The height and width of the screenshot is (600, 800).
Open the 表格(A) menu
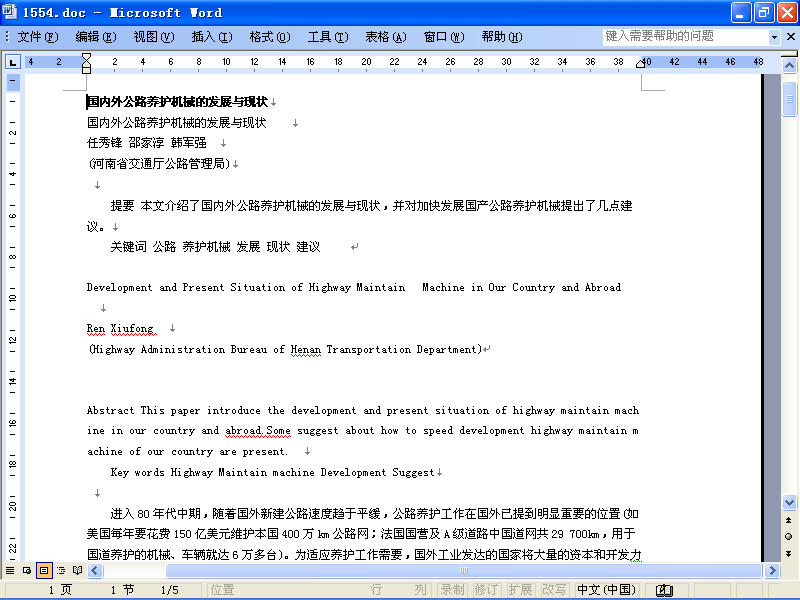coord(386,37)
